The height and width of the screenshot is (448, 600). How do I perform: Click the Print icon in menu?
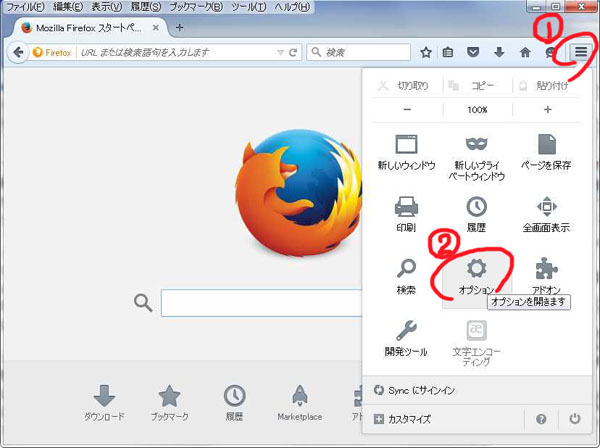click(x=406, y=209)
